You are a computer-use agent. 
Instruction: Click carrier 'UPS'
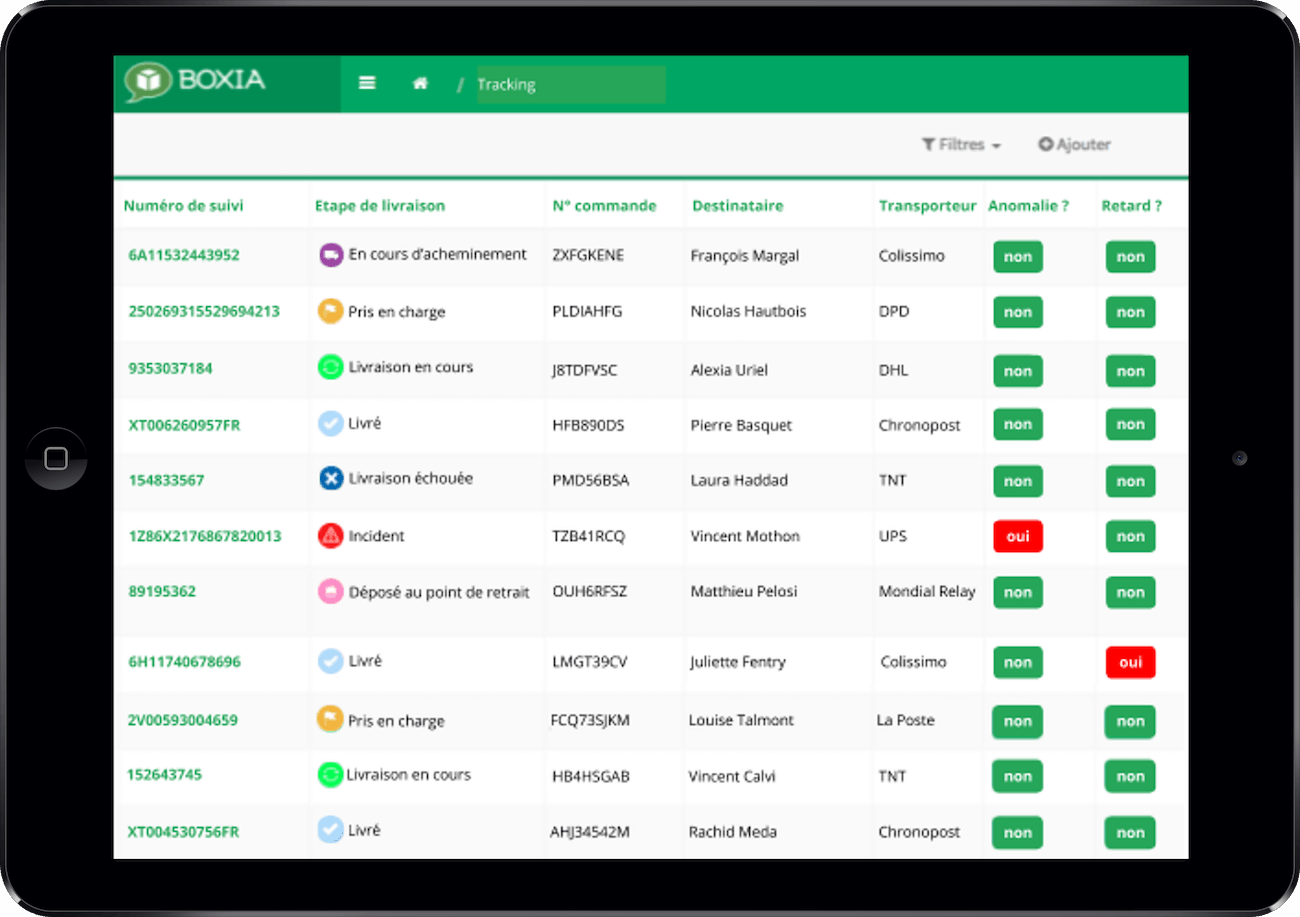click(x=893, y=536)
